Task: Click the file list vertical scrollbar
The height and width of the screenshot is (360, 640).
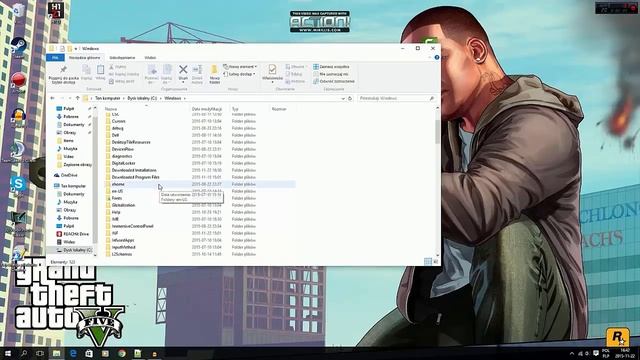Action: [x=438, y=132]
